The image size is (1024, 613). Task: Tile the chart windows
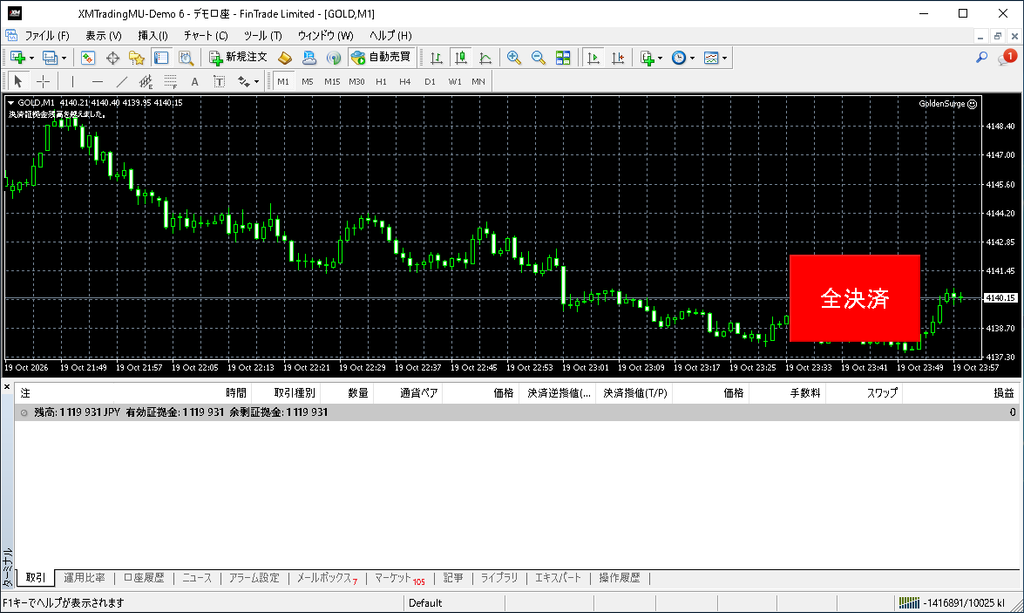(x=563, y=58)
